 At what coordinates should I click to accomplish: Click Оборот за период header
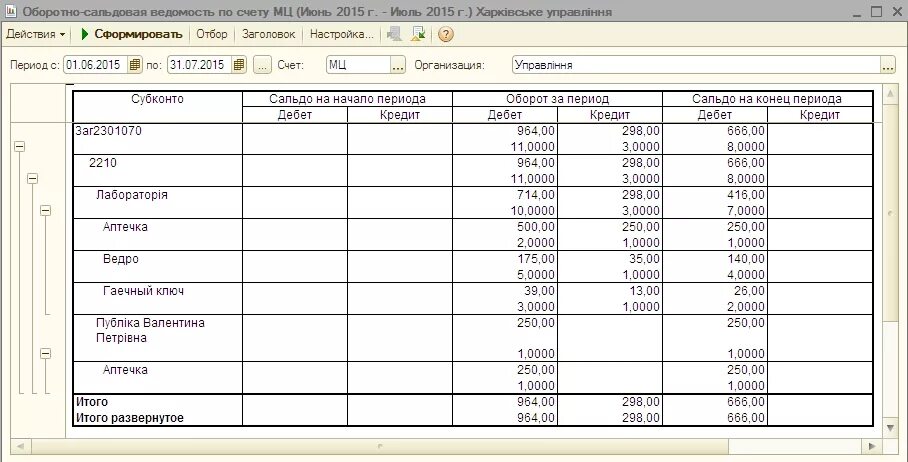(x=557, y=98)
